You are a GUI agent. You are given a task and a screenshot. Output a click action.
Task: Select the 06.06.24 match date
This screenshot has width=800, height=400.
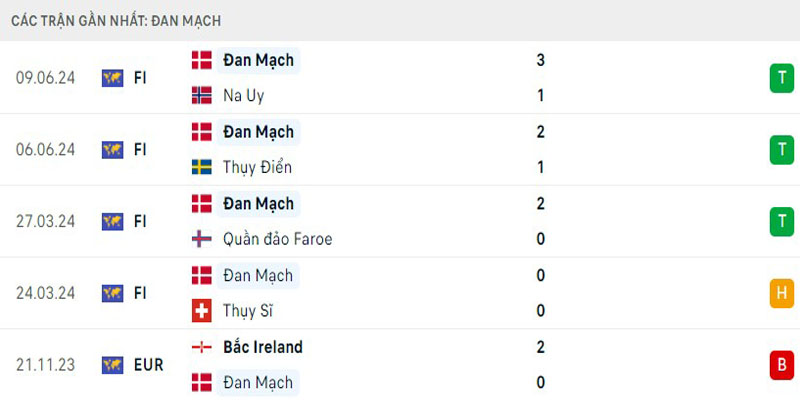pyautogui.click(x=45, y=150)
